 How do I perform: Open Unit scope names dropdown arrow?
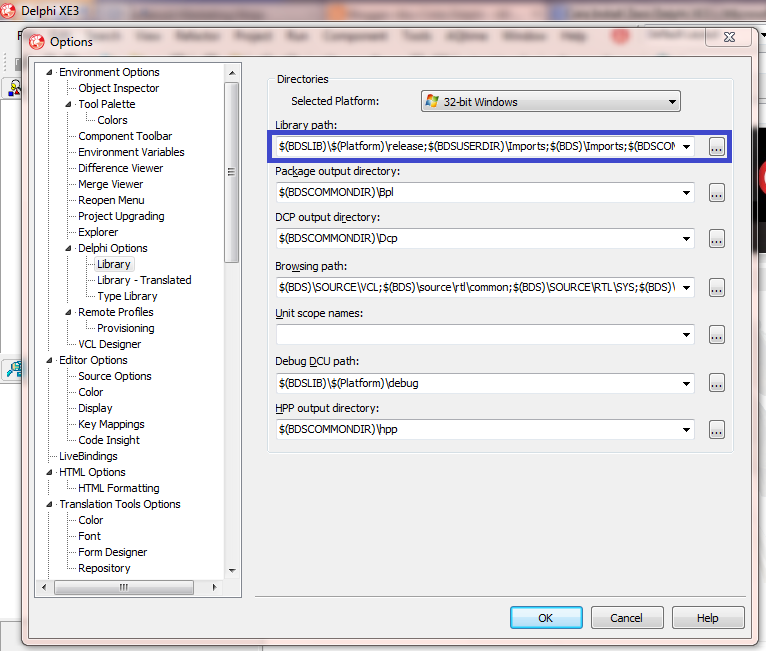[x=686, y=335]
